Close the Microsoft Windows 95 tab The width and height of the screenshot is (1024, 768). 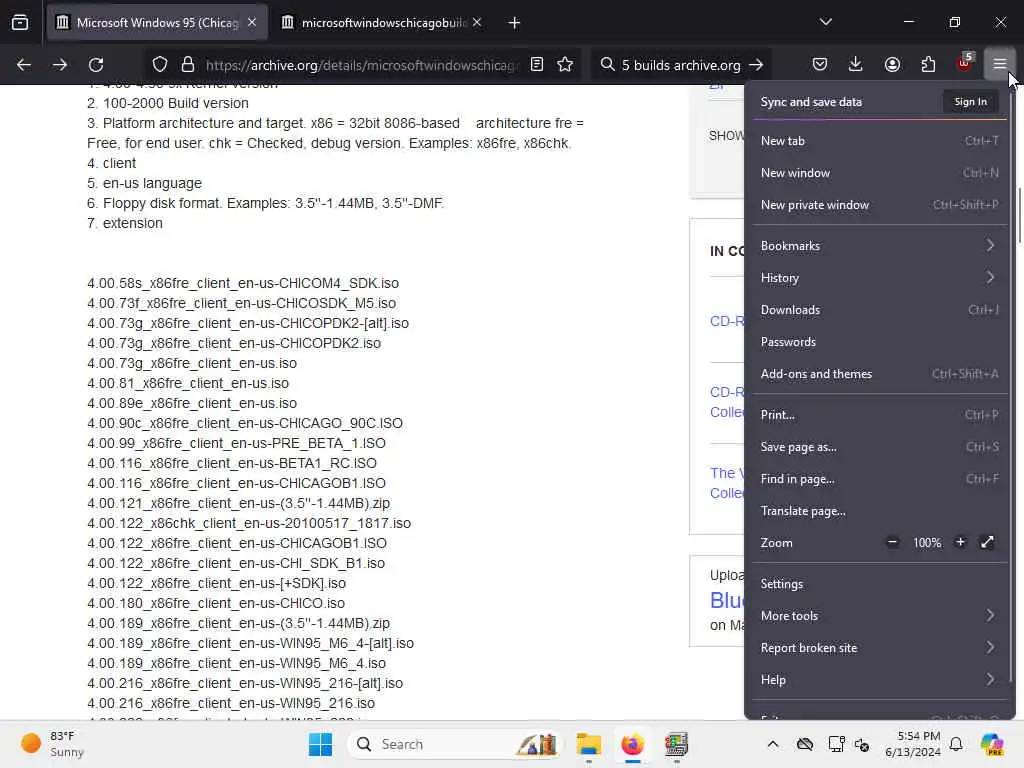[x=252, y=22]
